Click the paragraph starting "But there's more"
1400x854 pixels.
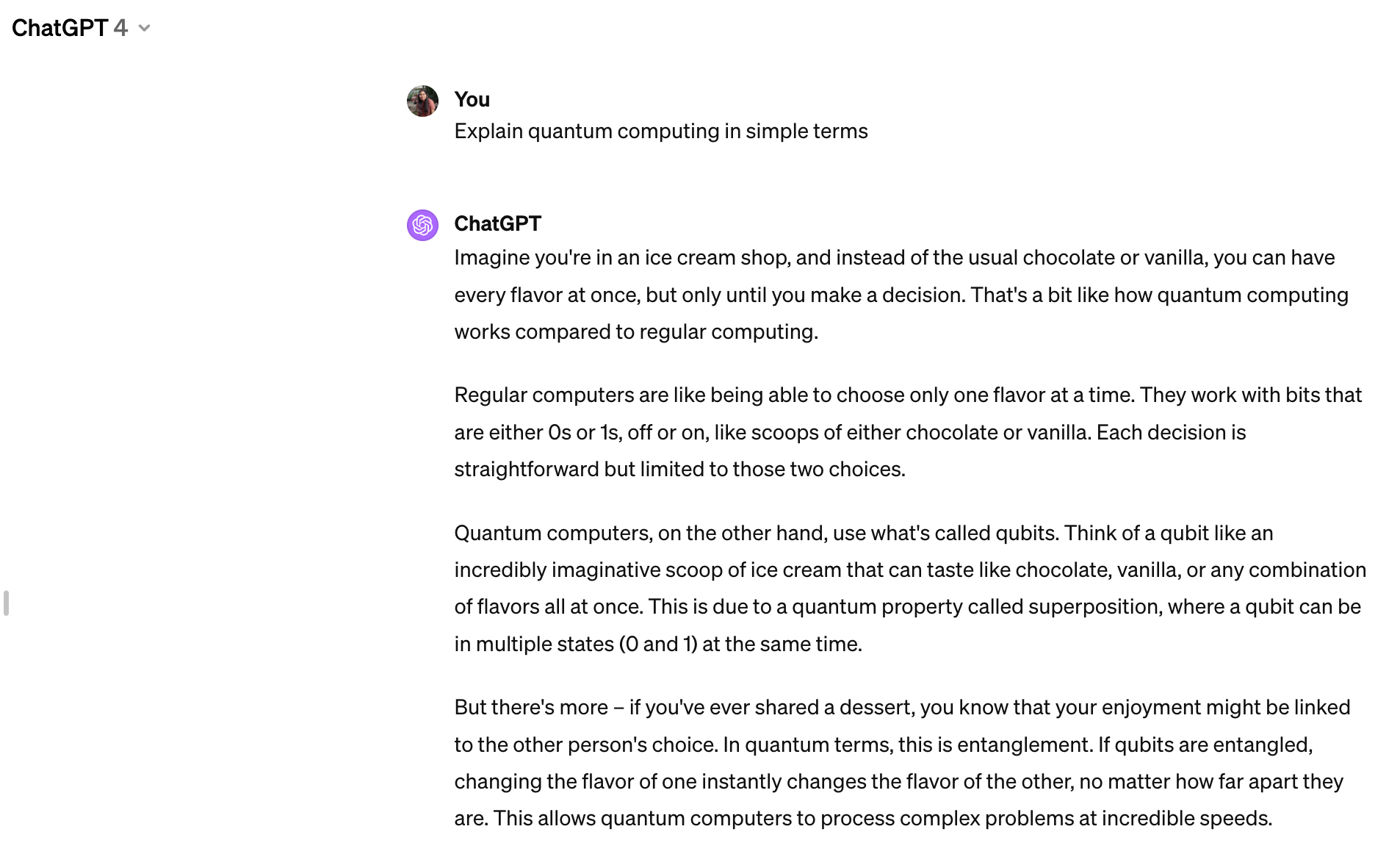[902, 762]
